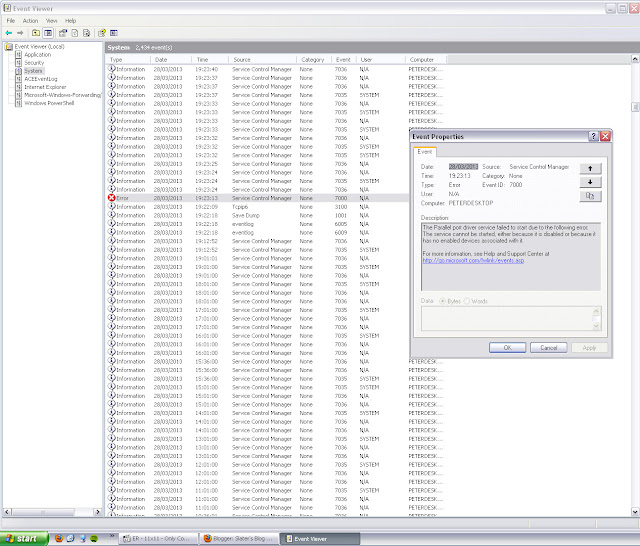This screenshot has width=640, height=546.
Task: Select the Internet Explorer log in the tree
Action: pos(45,87)
